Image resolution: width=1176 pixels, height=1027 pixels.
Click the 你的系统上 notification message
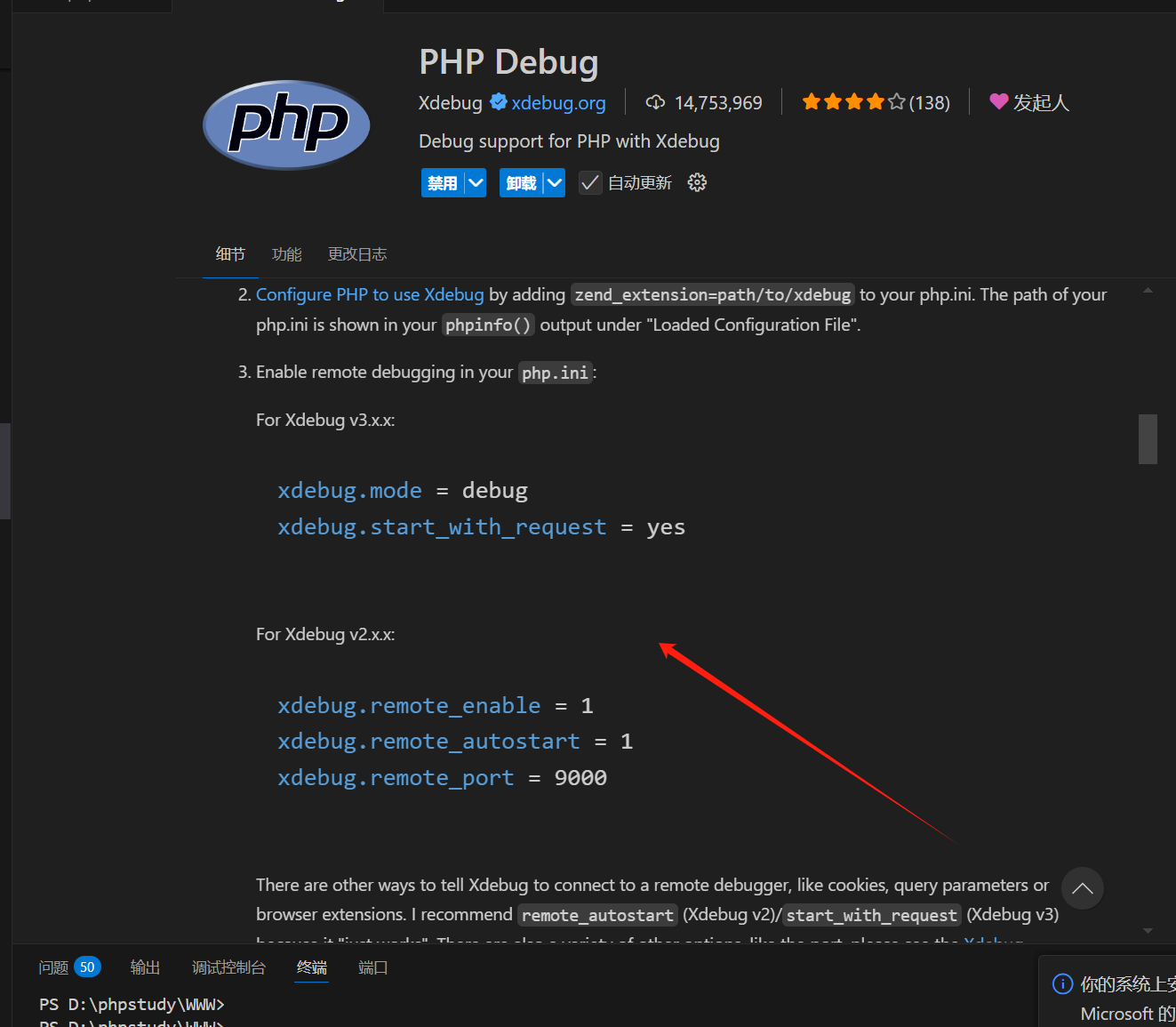click(1127, 983)
